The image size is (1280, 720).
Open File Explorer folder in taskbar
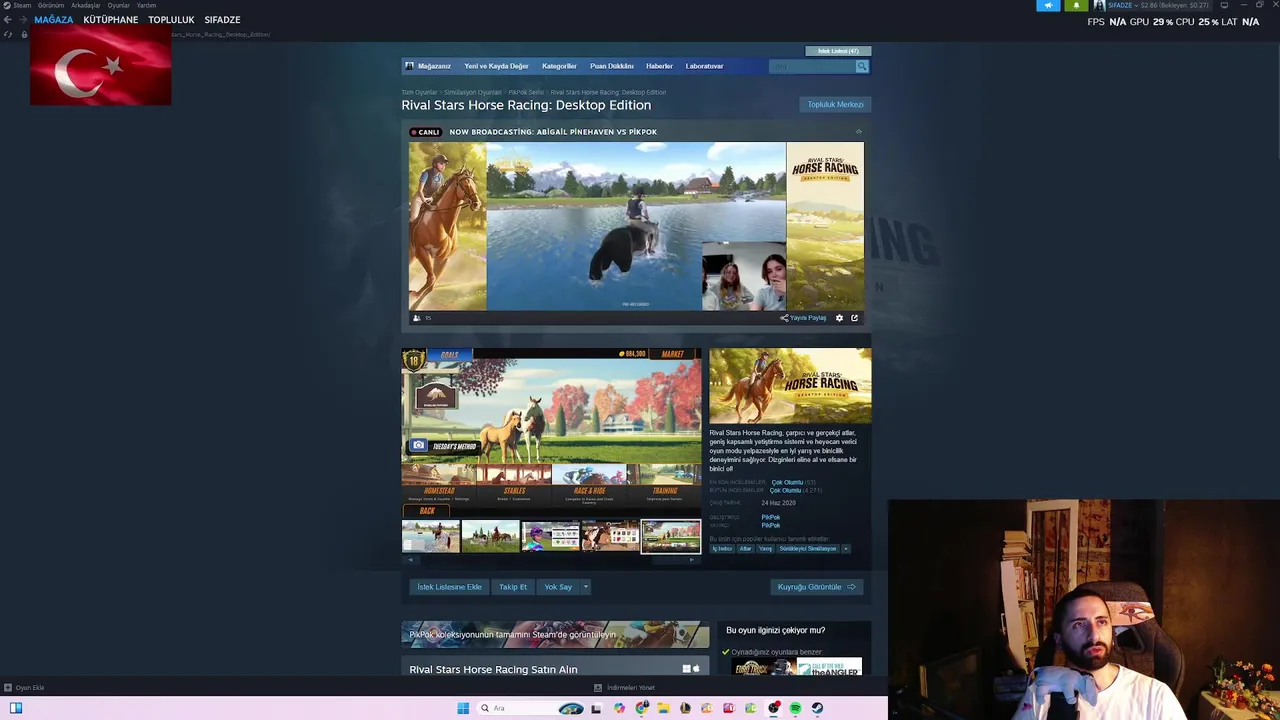[663, 708]
